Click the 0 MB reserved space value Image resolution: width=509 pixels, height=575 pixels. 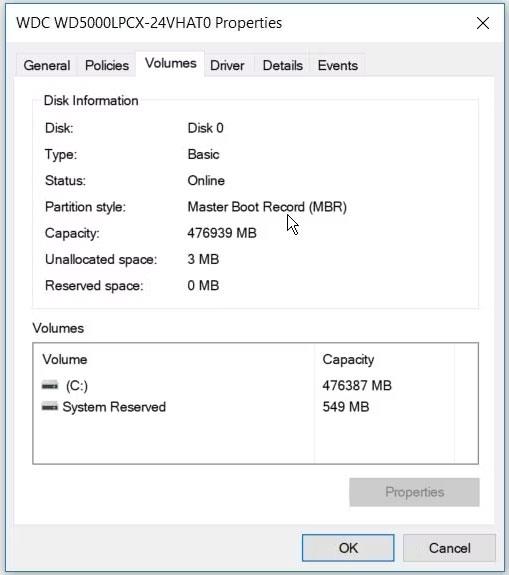(x=203, y=285)
